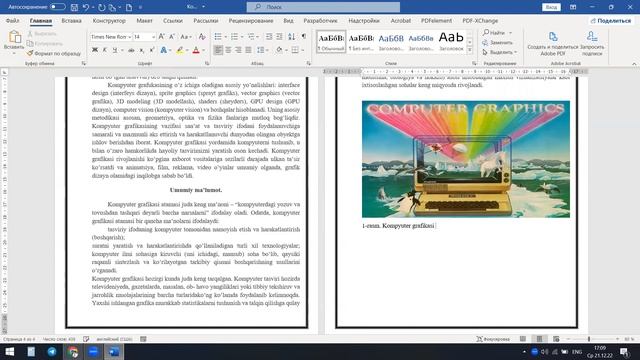Clear all formatting icon
Image resolution: width=640 pixels, height=360 pixels.
[x=202, y=37]
